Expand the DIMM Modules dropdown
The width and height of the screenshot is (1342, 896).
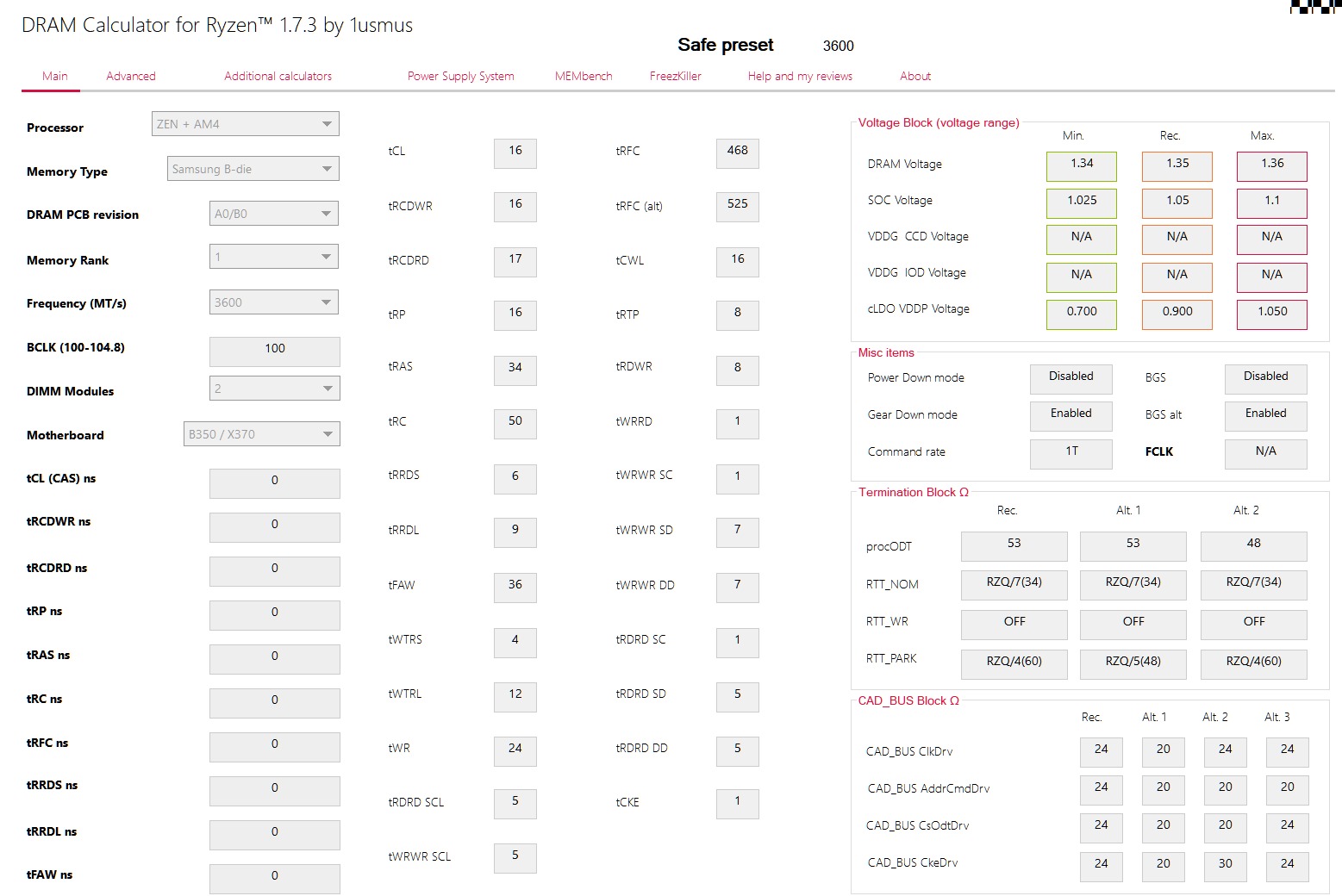pos(274,389)
